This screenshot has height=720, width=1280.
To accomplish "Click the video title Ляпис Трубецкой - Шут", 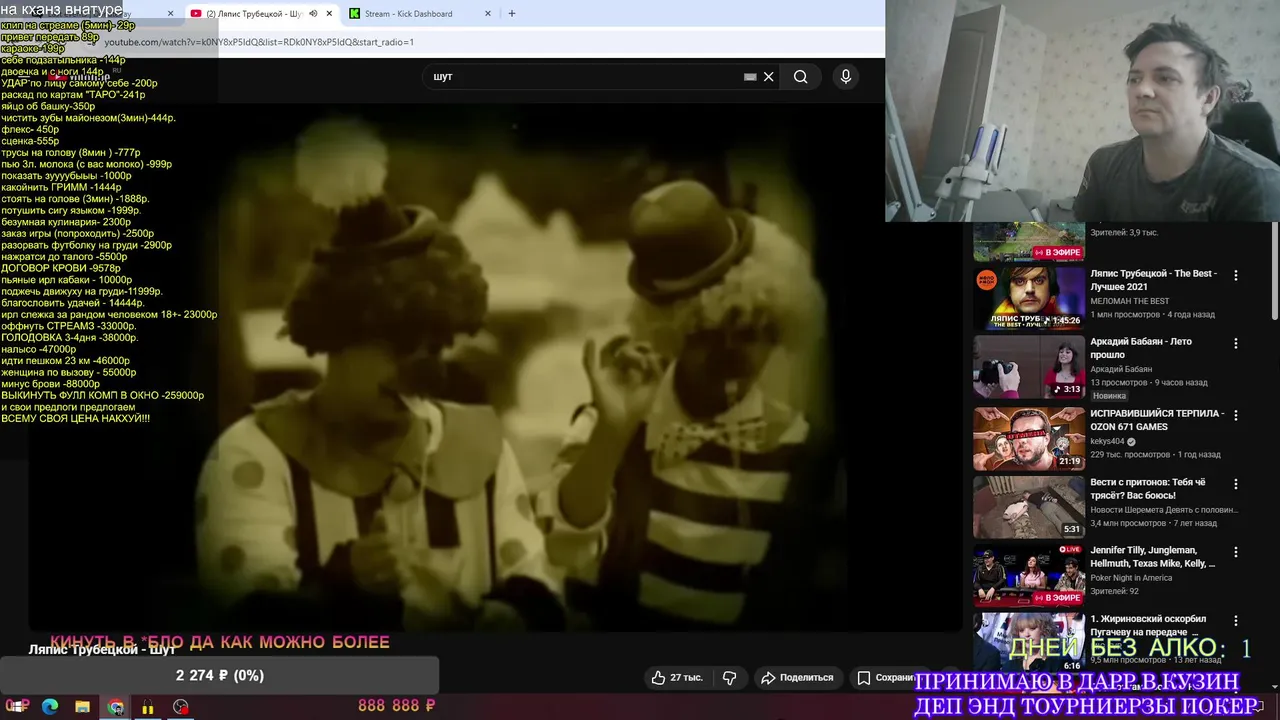I will (102, 650).
